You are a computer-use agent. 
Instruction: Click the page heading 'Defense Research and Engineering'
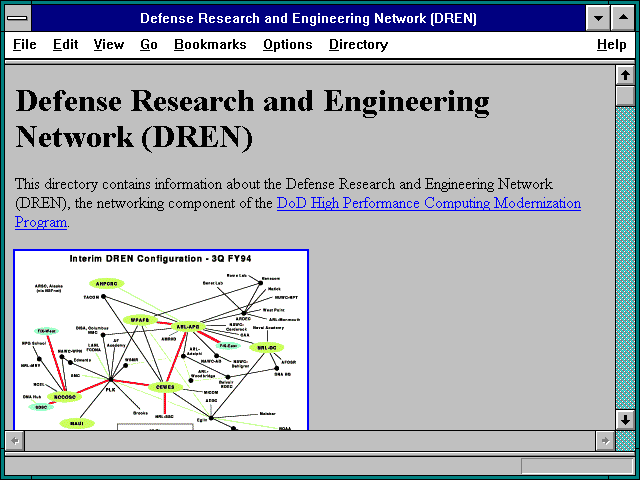[252, 101]
